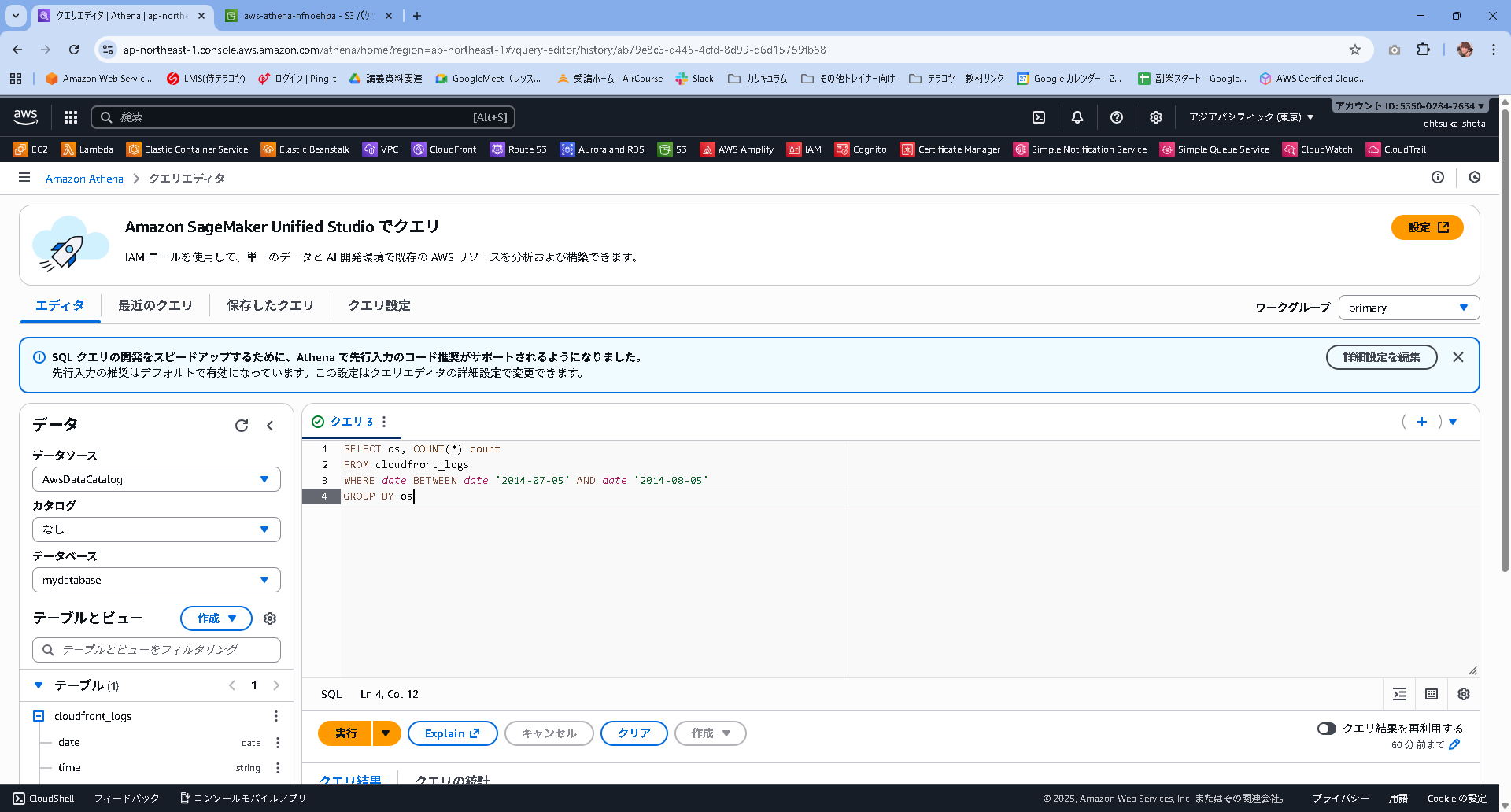Open the editor keyboard shortcuts icon
The height and width of the screenshot is (812, 1511).
pos(1432,694)
